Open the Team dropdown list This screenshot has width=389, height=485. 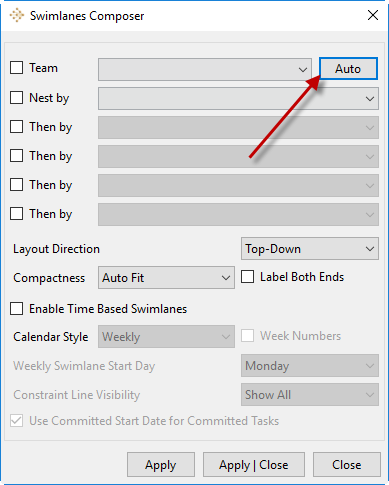(x=205, y=69)
